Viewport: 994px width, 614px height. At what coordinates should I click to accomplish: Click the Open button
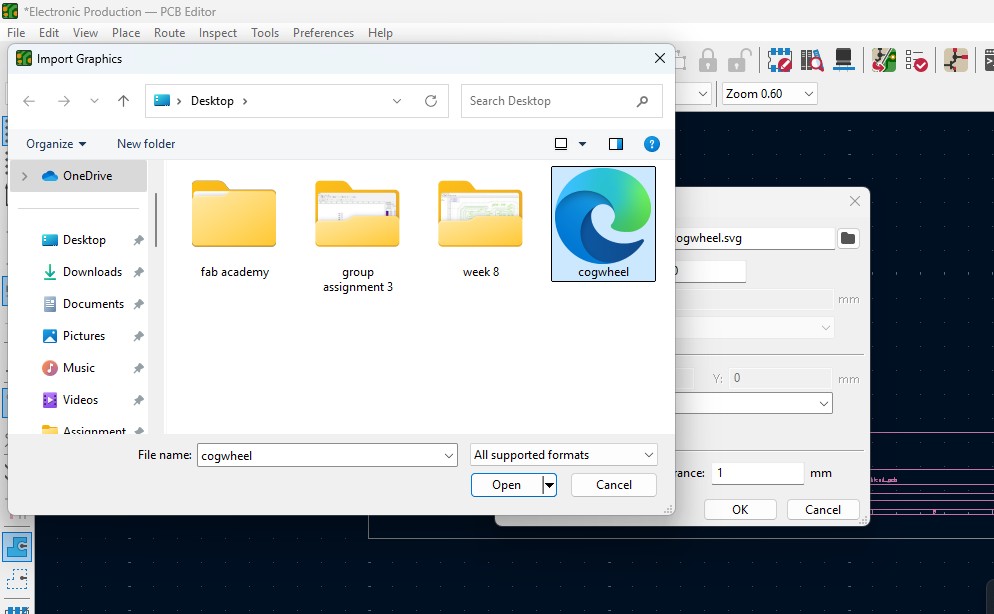[x=507, y=485]
